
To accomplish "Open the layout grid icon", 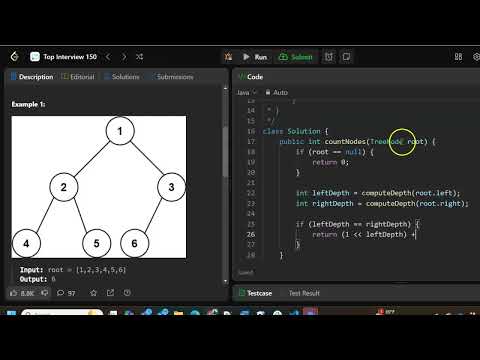I will point(458,57).
